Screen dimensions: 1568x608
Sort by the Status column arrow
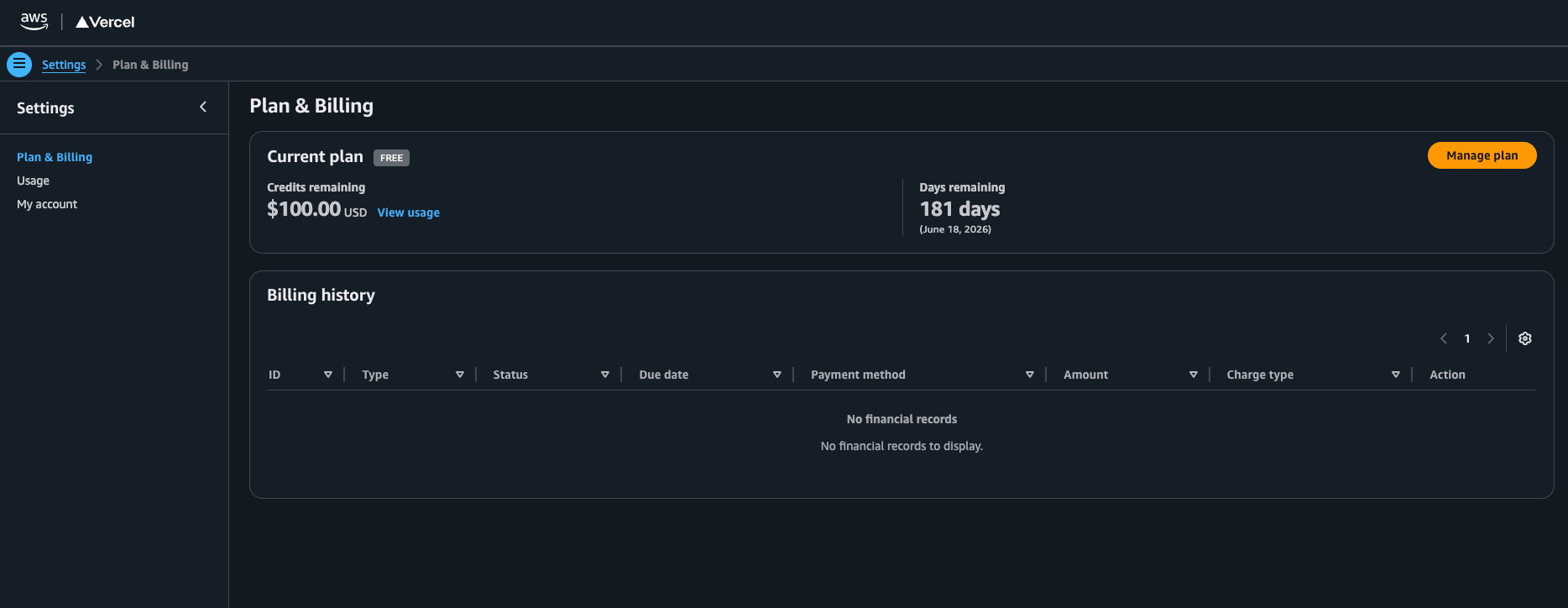[x=605, y=375]
